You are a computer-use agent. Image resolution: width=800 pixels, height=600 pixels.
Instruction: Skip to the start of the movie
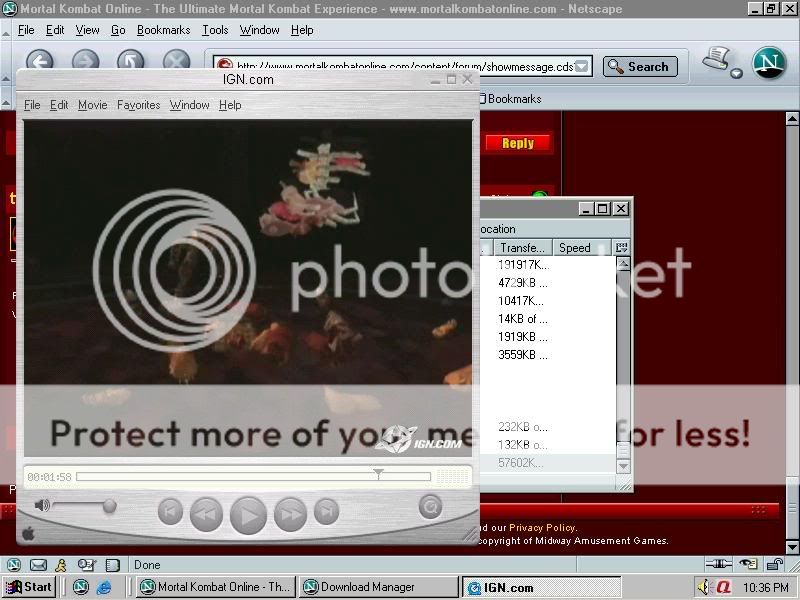click(x=170, y=512)
